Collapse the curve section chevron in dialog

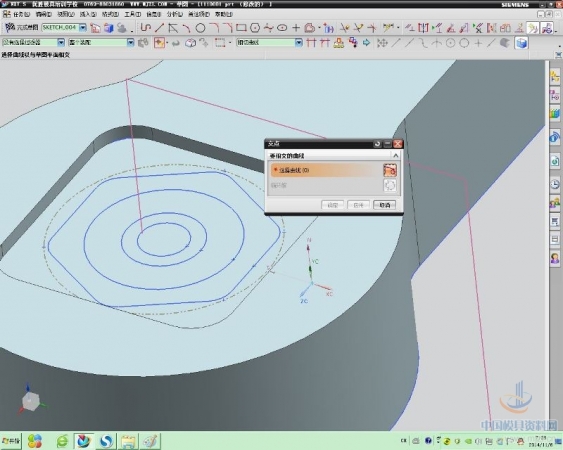(x=395, y=156)
